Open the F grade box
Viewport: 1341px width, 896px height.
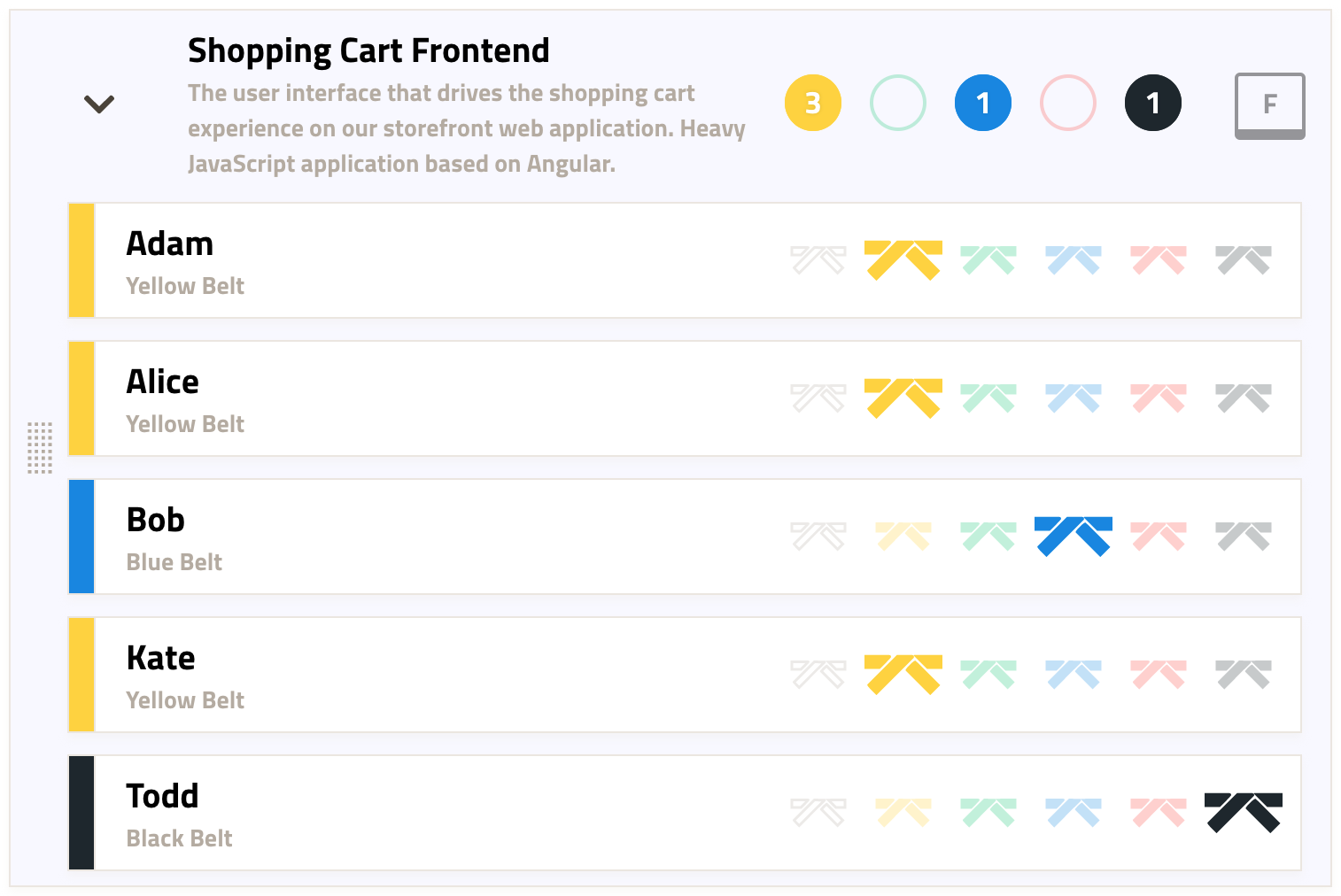[1269, 106]
